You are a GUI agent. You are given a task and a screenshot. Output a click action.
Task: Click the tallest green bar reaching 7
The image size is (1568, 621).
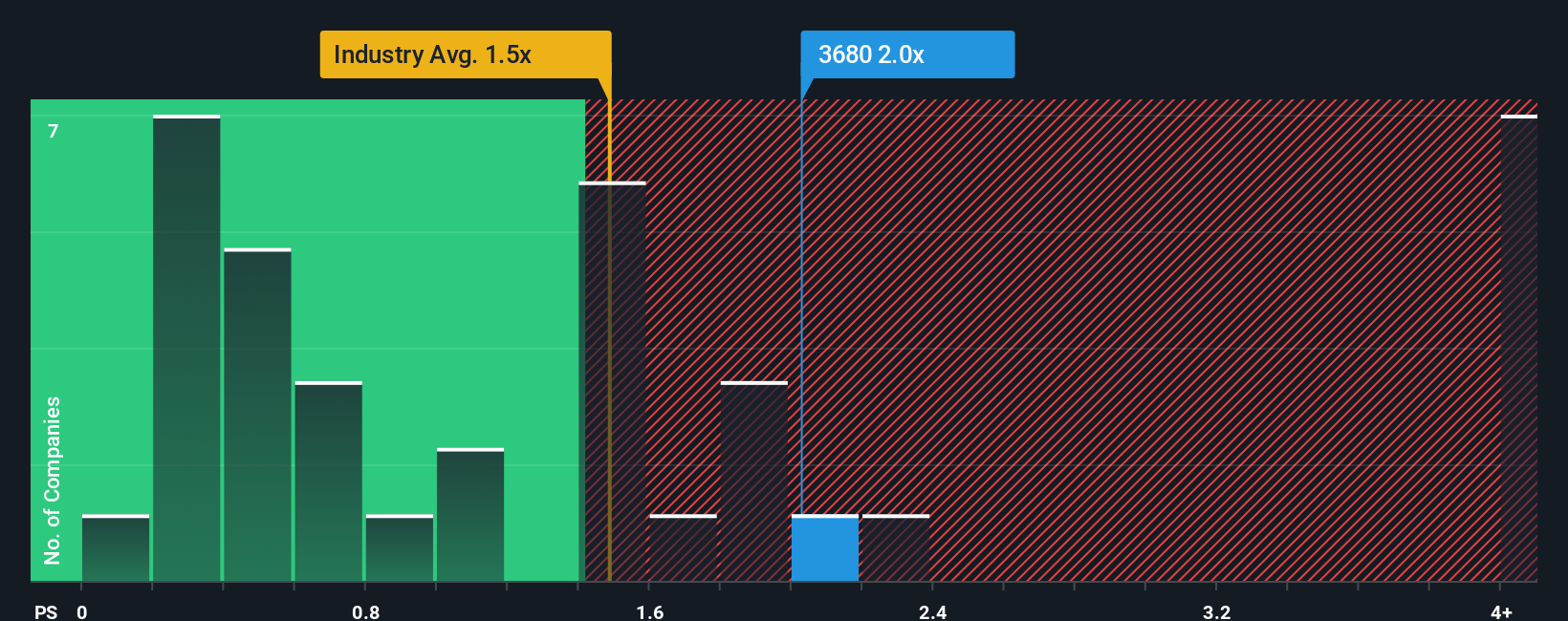[186, 348]
